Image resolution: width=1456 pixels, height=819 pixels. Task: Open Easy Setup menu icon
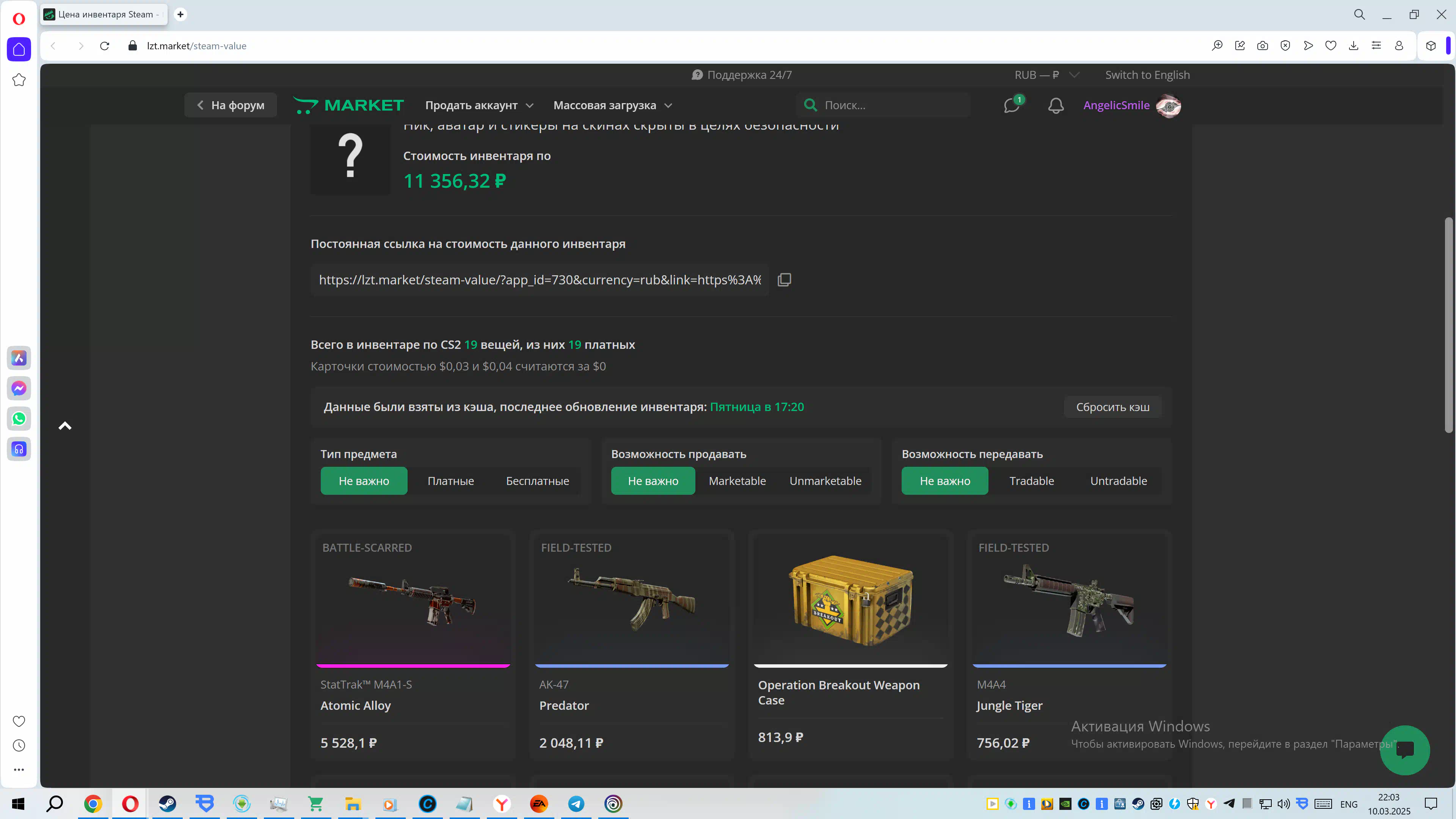tap(1376, 46)
